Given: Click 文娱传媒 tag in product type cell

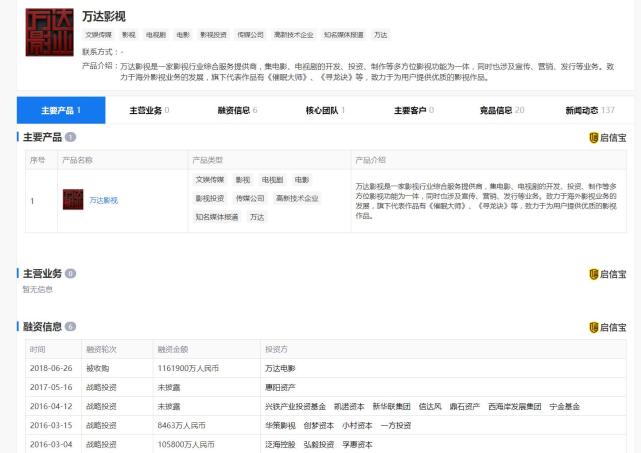Looking at the screenshot, I should tap(210, 179).
